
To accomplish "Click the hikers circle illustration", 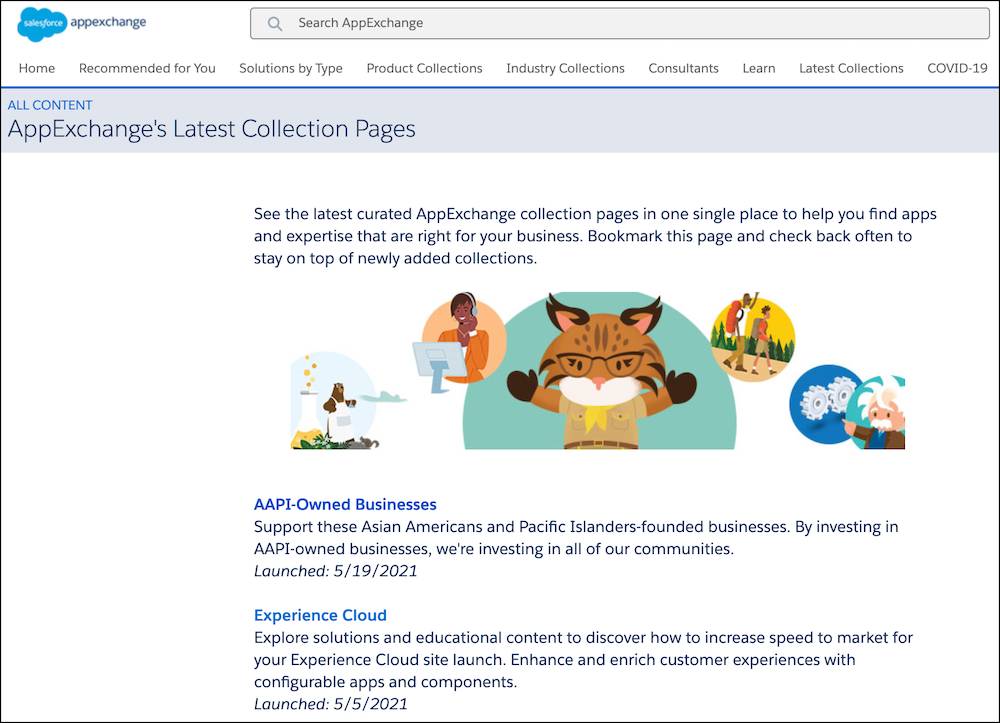I will (x=753, y=337).
